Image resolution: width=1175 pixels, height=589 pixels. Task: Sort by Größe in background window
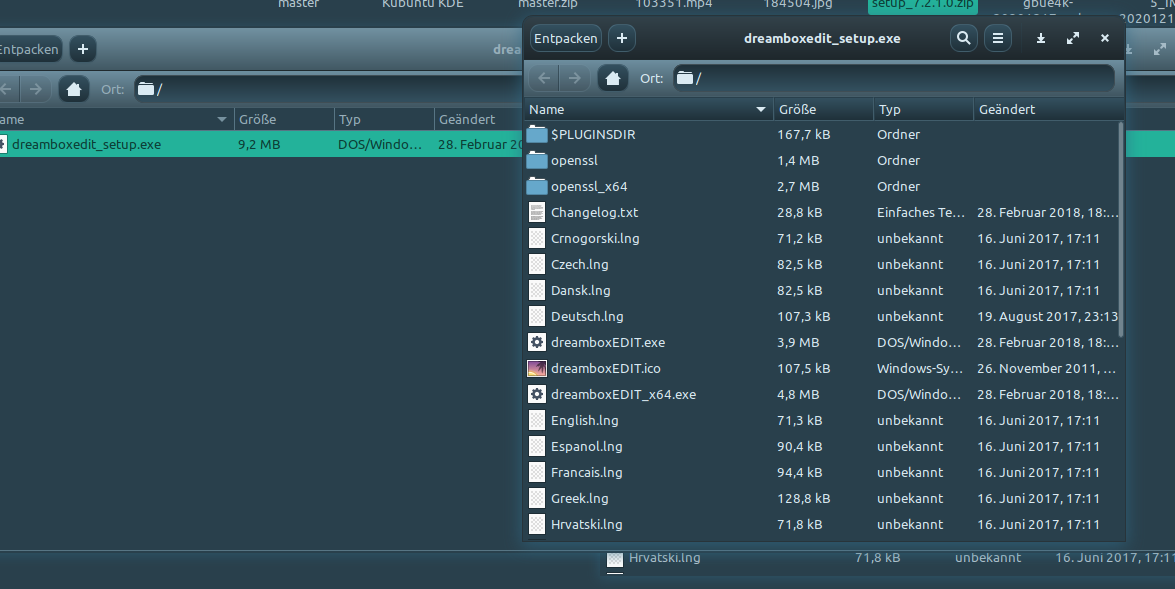284,120
